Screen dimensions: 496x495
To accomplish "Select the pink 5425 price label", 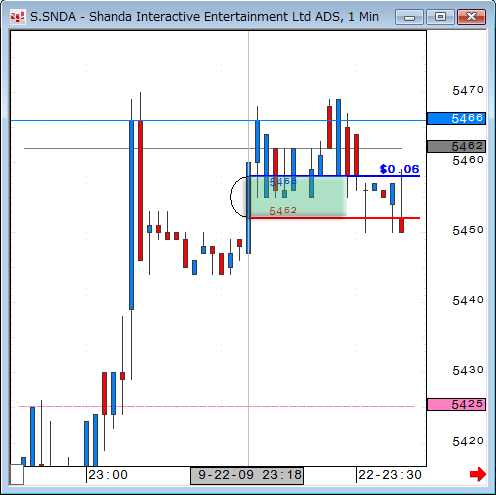I will 456,404.
